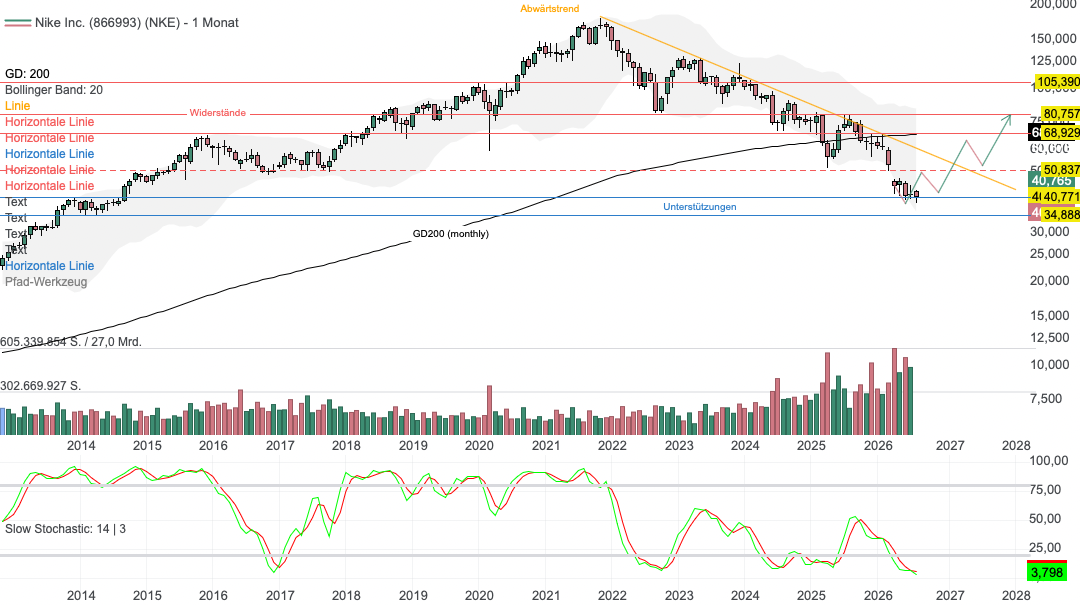The image size is (1080, 605).
Task: Click 2023 on the stochastic time axis
Action: [x=679, y=595]
